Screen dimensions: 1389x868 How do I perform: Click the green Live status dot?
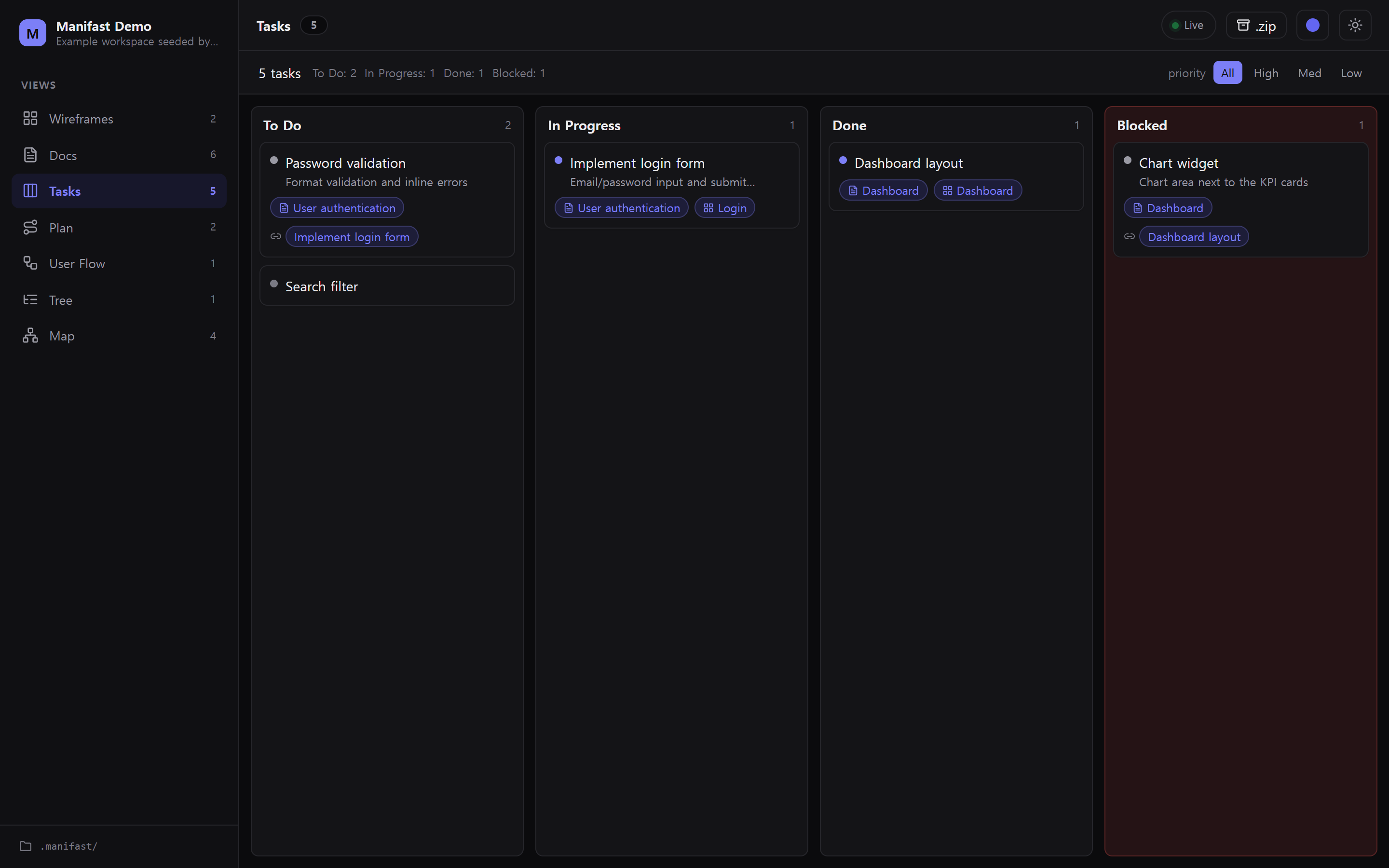[1175, 25]
